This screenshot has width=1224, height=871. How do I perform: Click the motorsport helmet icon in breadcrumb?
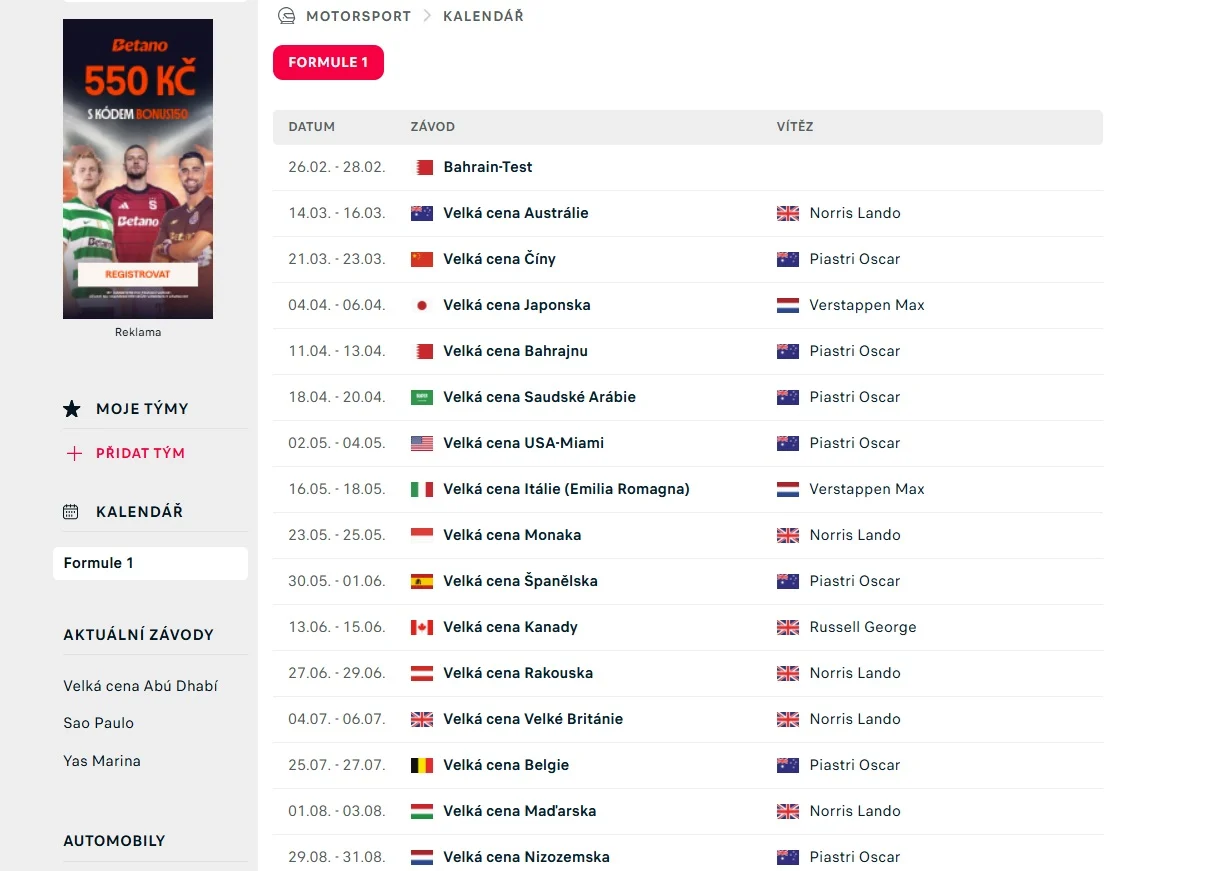click(287, 16)
